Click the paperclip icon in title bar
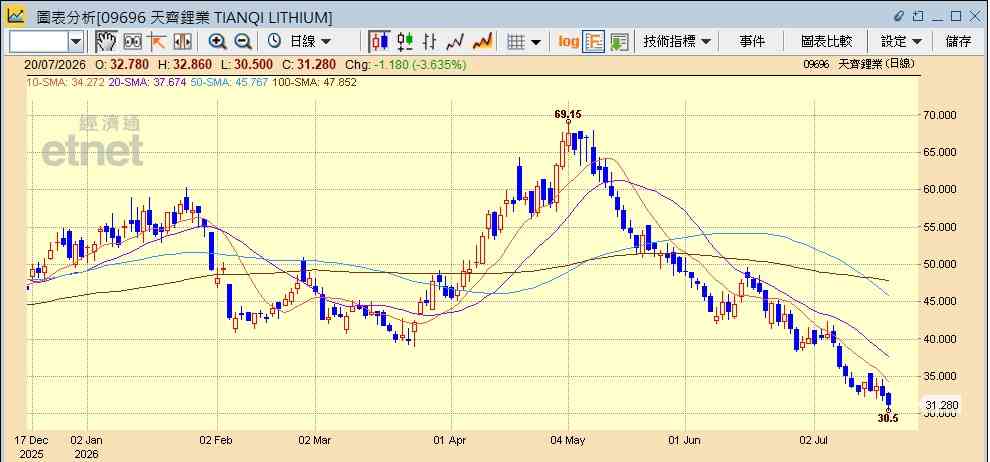Image resolution: width=990 pixels, height=462 pixels. tap(900, 16)
